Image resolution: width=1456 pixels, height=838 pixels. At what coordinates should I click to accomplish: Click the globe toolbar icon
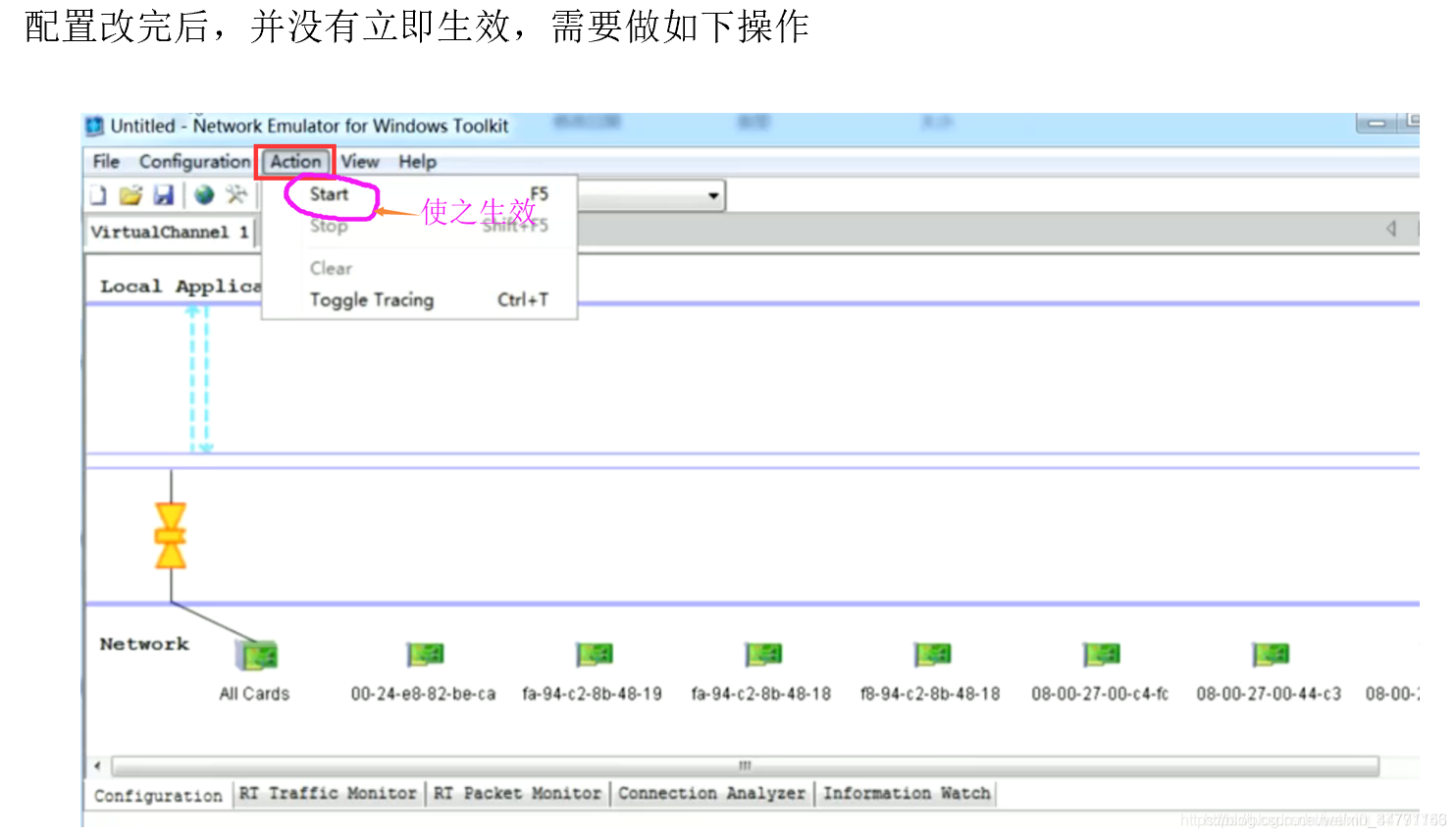pyautogui.click(x=204, y=195)
